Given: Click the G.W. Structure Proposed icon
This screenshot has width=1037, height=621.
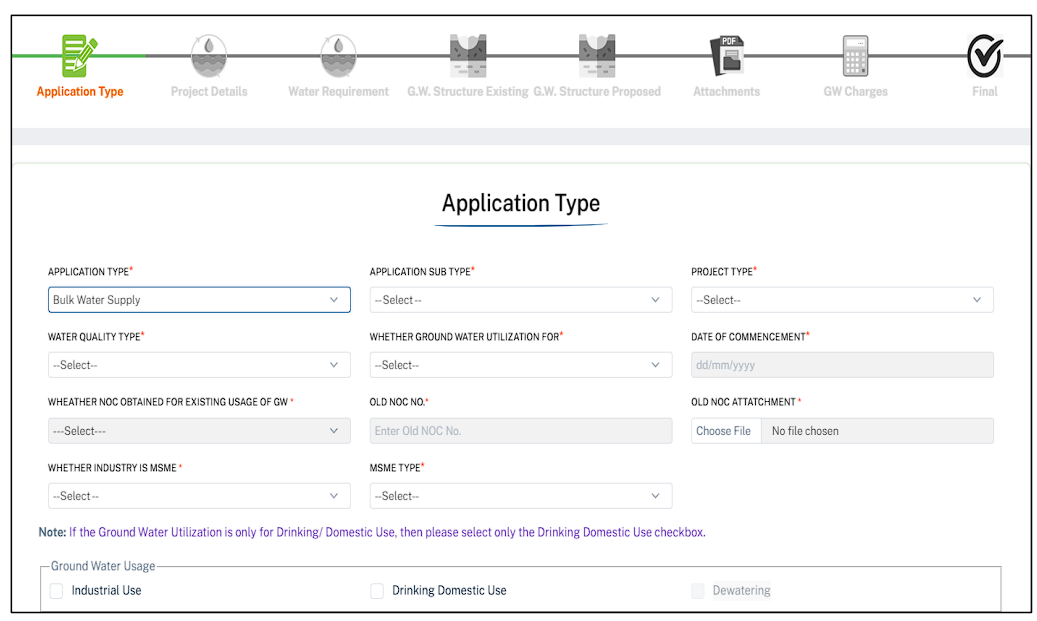Looking at the screenshot, I should point(597,55).
